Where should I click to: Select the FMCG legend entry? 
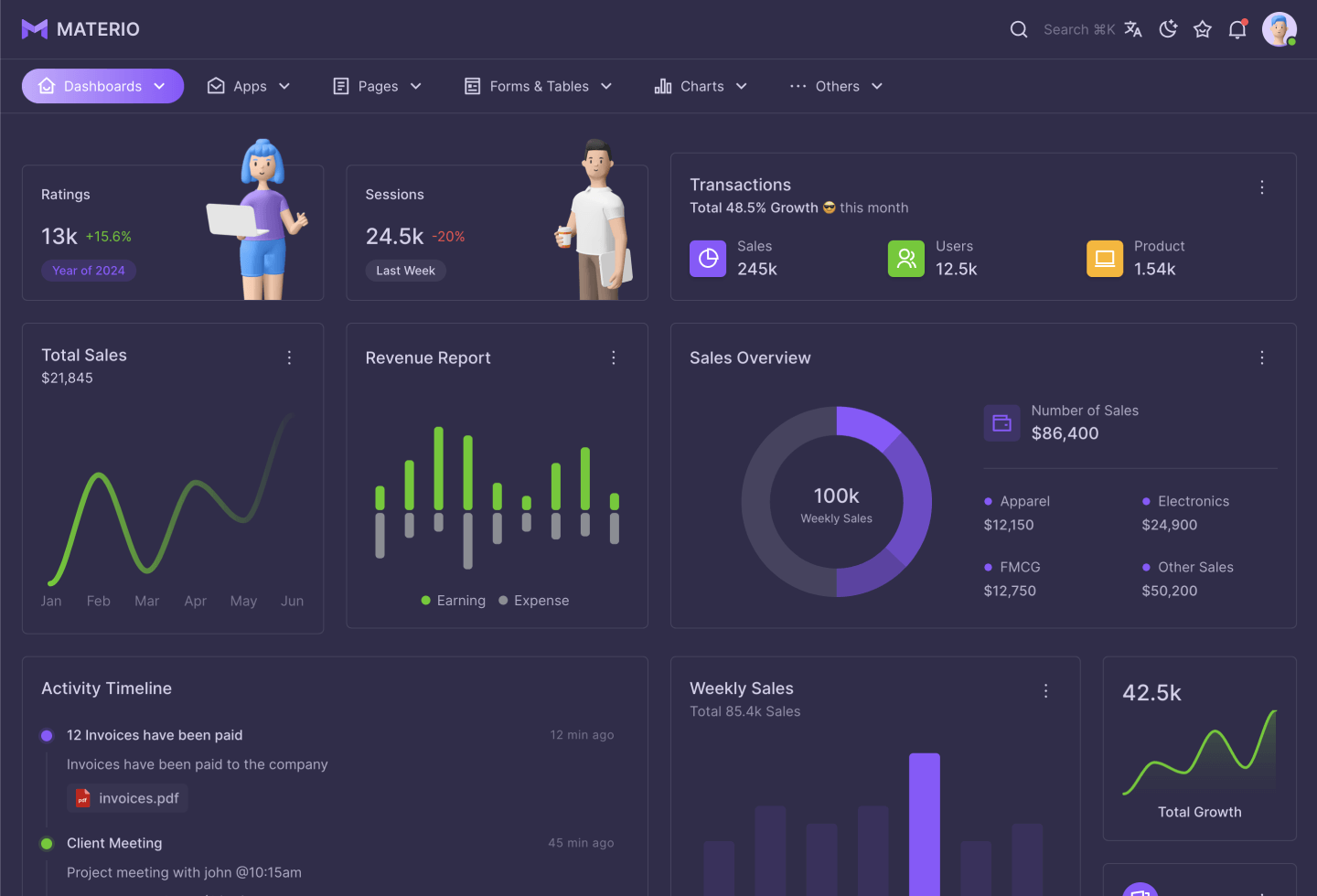[1012, 567]
